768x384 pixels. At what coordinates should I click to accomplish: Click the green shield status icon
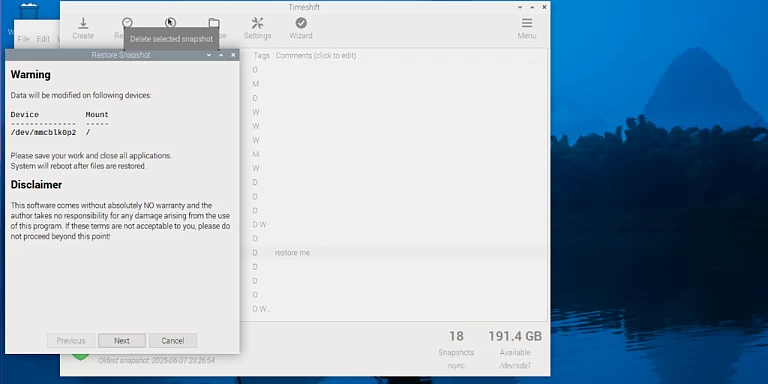(x=81, y=357)
